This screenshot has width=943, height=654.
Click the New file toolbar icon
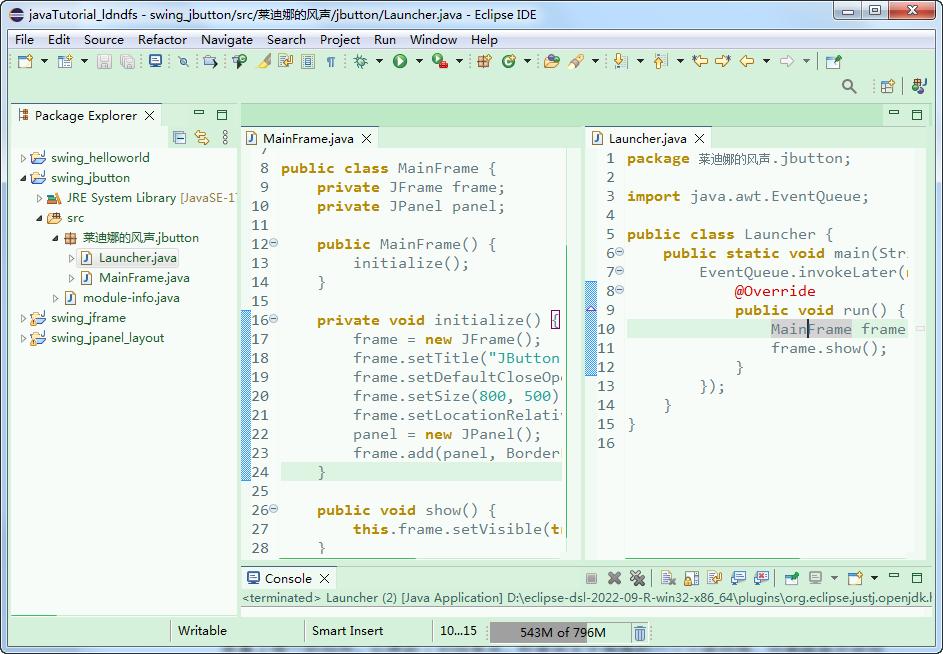[25, 62]
